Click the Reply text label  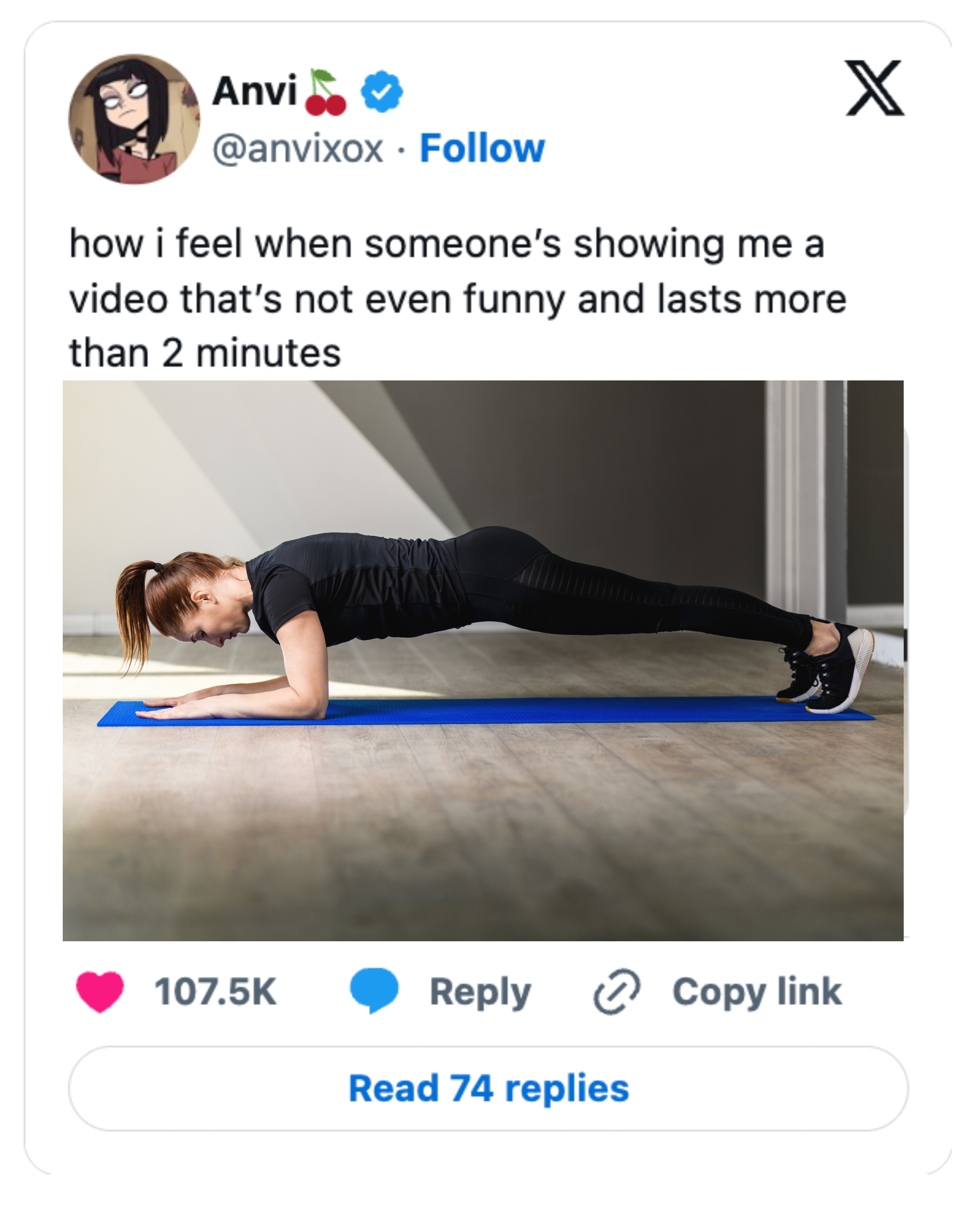coord(480,992)
